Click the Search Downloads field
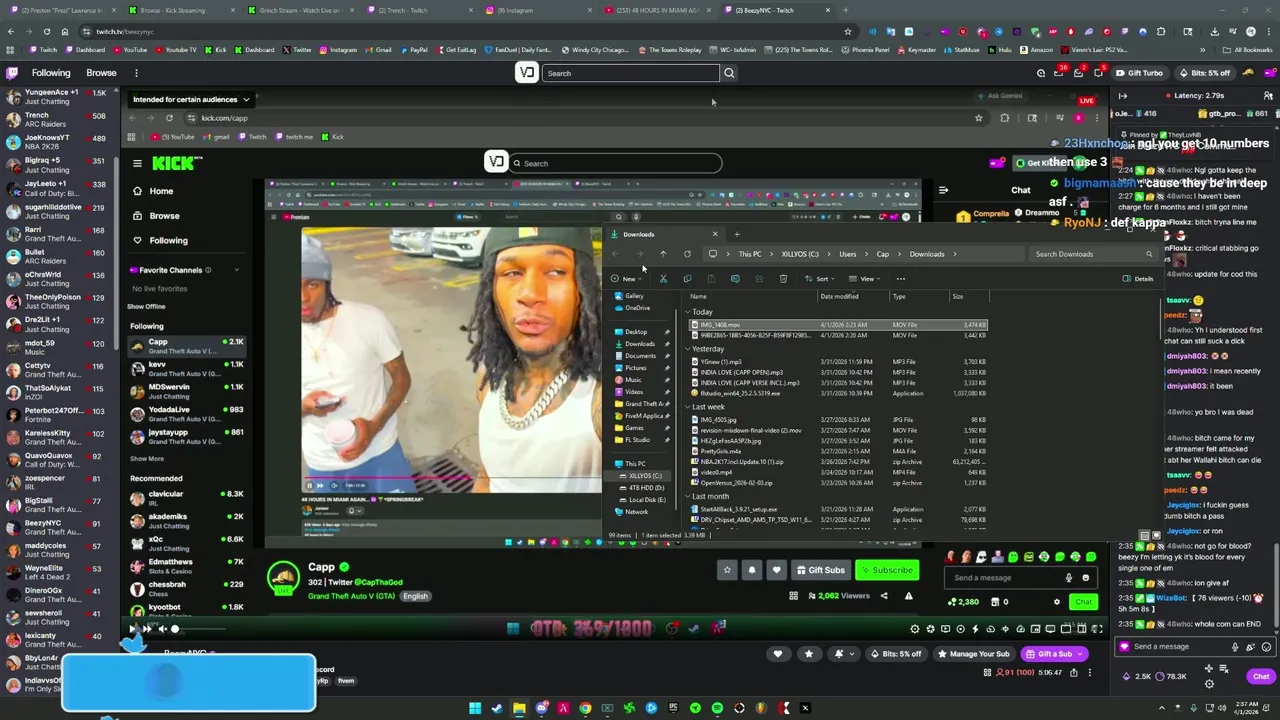The image size is (1280, 720). tap(1092, 254)
